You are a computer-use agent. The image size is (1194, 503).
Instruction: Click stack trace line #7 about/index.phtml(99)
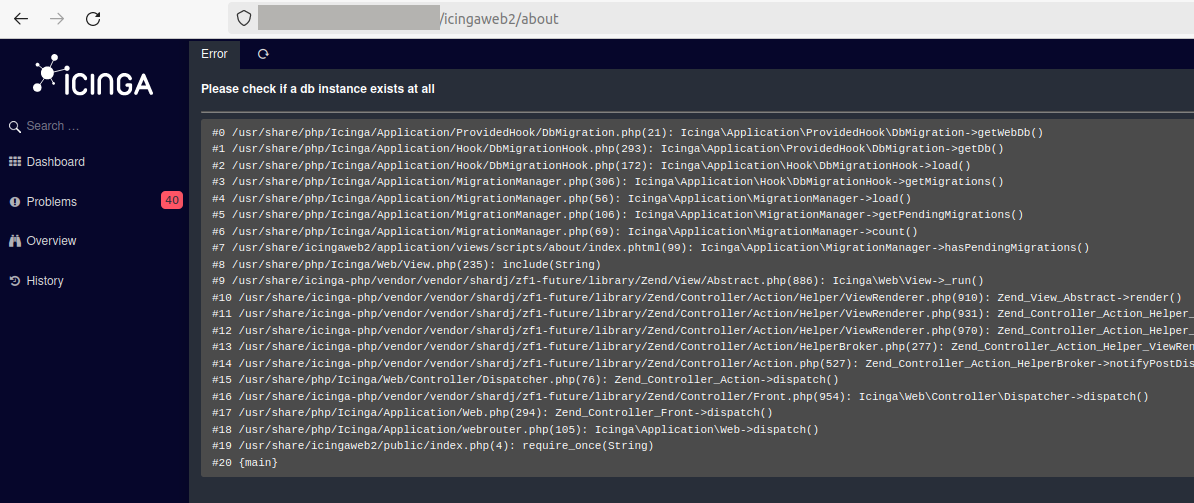click(x=651, y=248)
